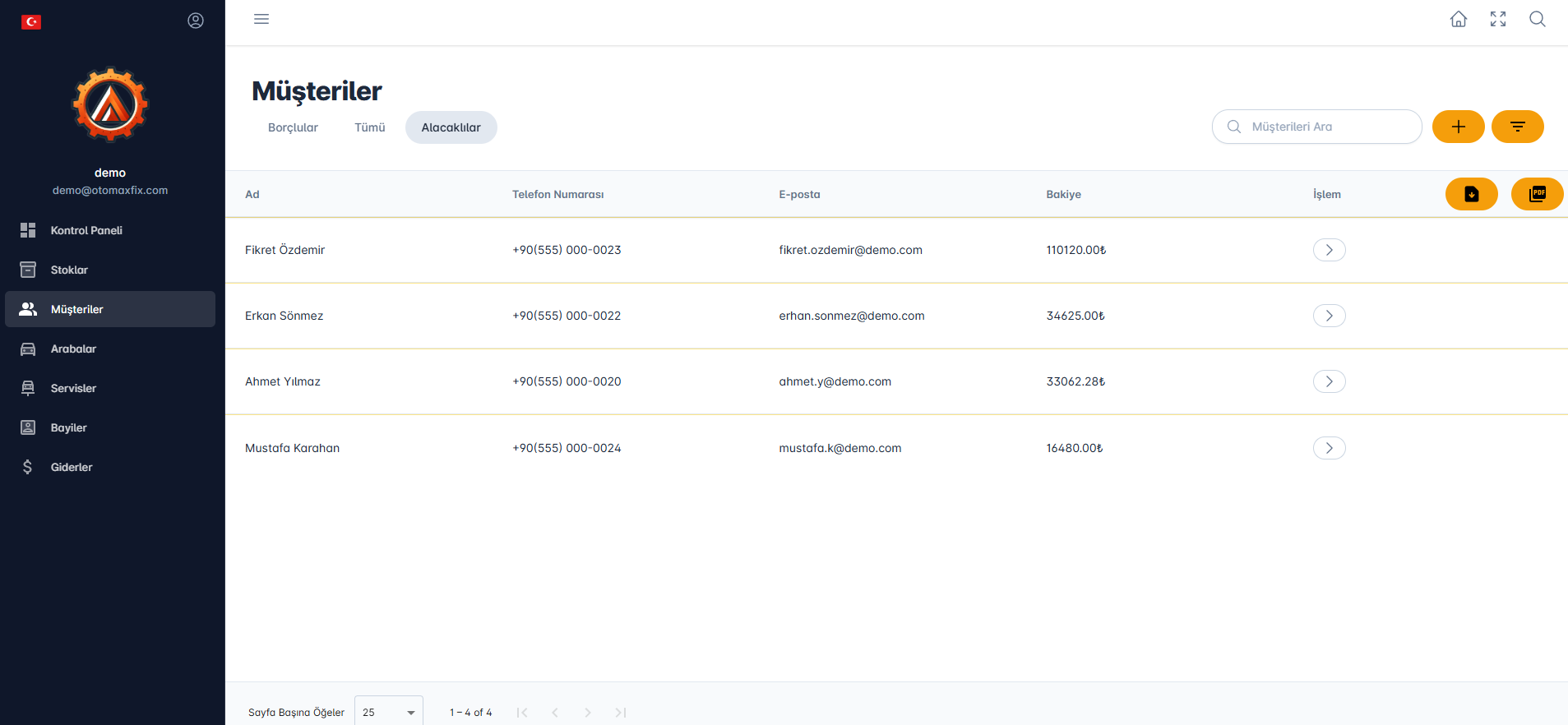Click phone number +90(555) 000-0024
Image resolution: width=1568 pixels, height=725 pixels.
point(567,448)
